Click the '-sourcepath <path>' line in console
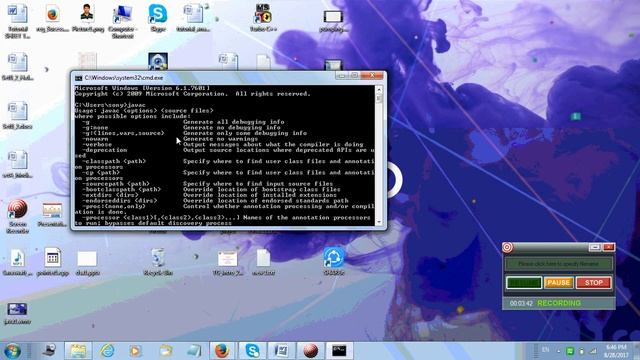The height and width of the screenshot is (360, 640). point(208,184)
